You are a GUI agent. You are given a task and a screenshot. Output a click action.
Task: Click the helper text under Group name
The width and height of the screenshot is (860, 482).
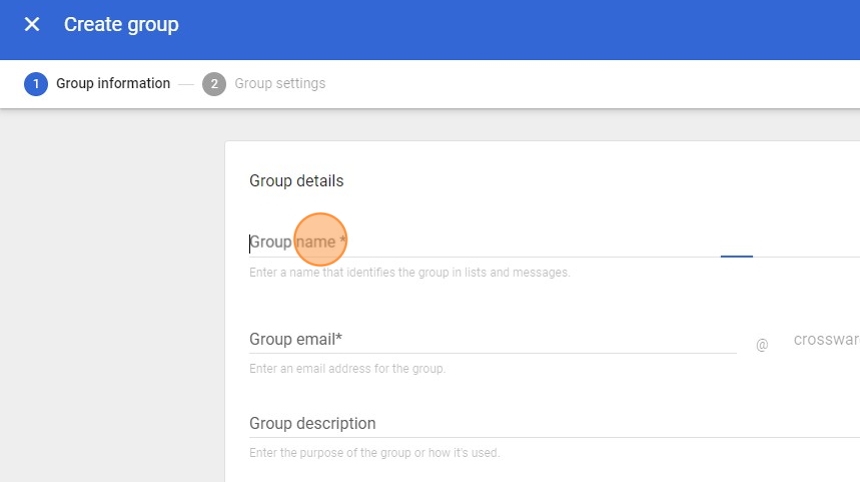coord(409,273)
